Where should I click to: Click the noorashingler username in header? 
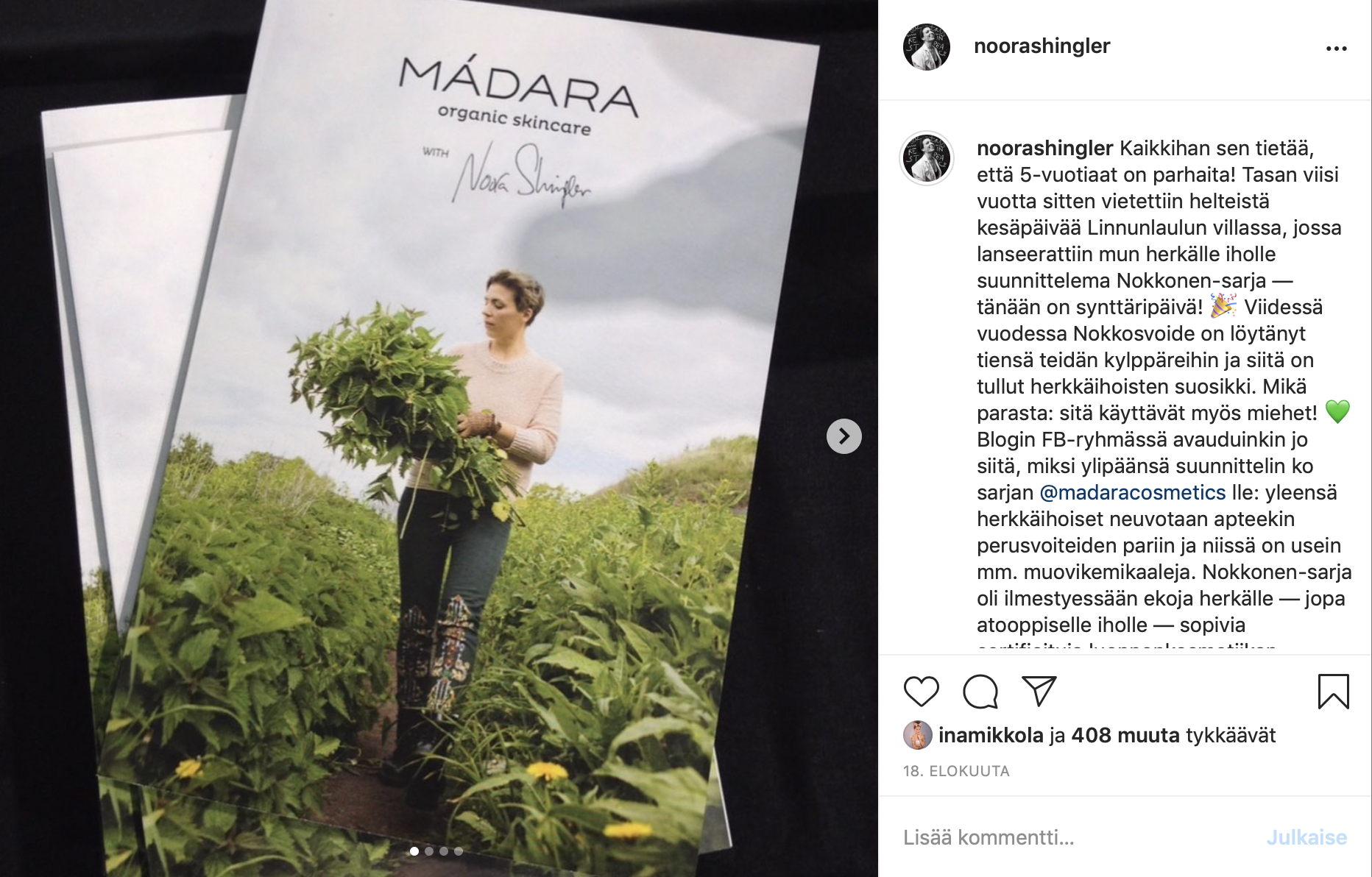point(1042,46)
